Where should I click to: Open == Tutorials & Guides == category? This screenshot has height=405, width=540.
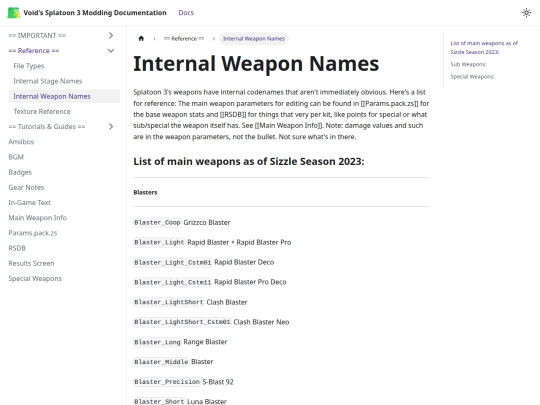pos(47,127)
